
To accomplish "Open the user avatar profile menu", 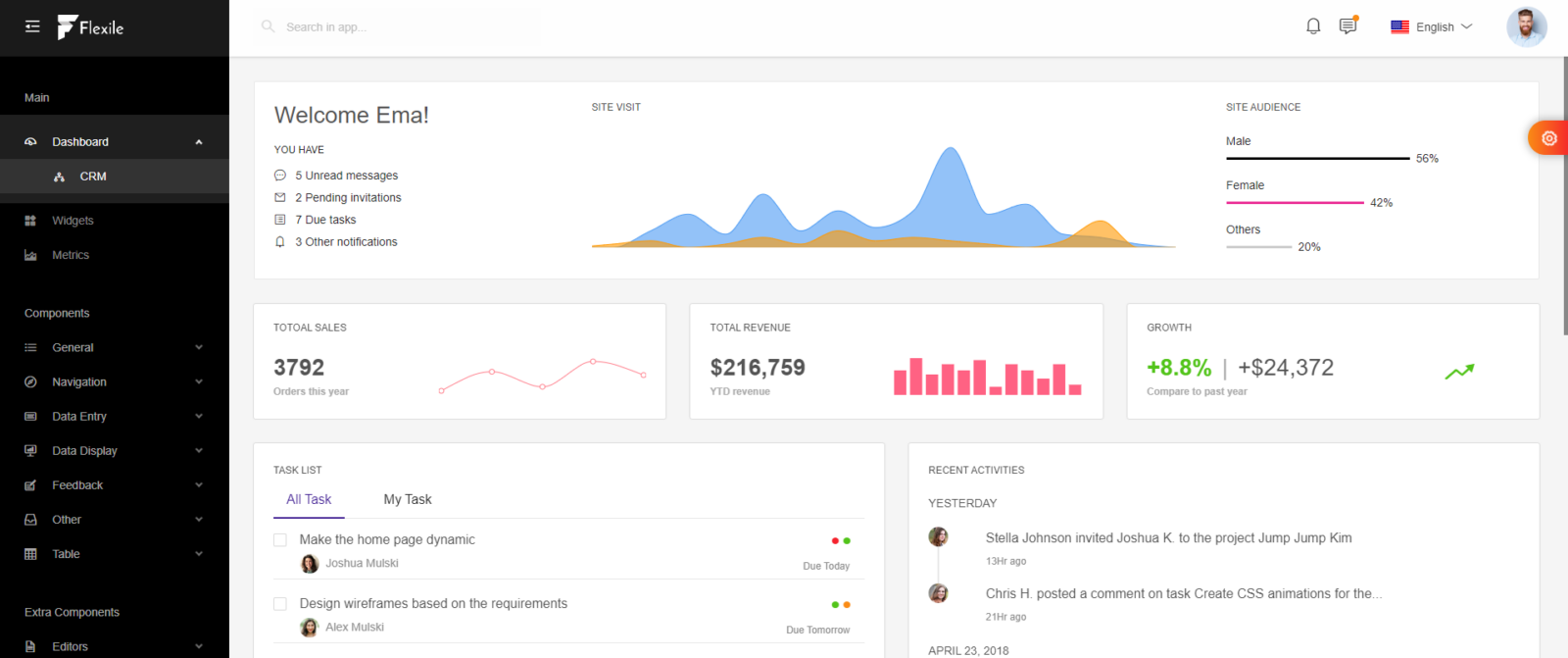I will click(1526, 26).
